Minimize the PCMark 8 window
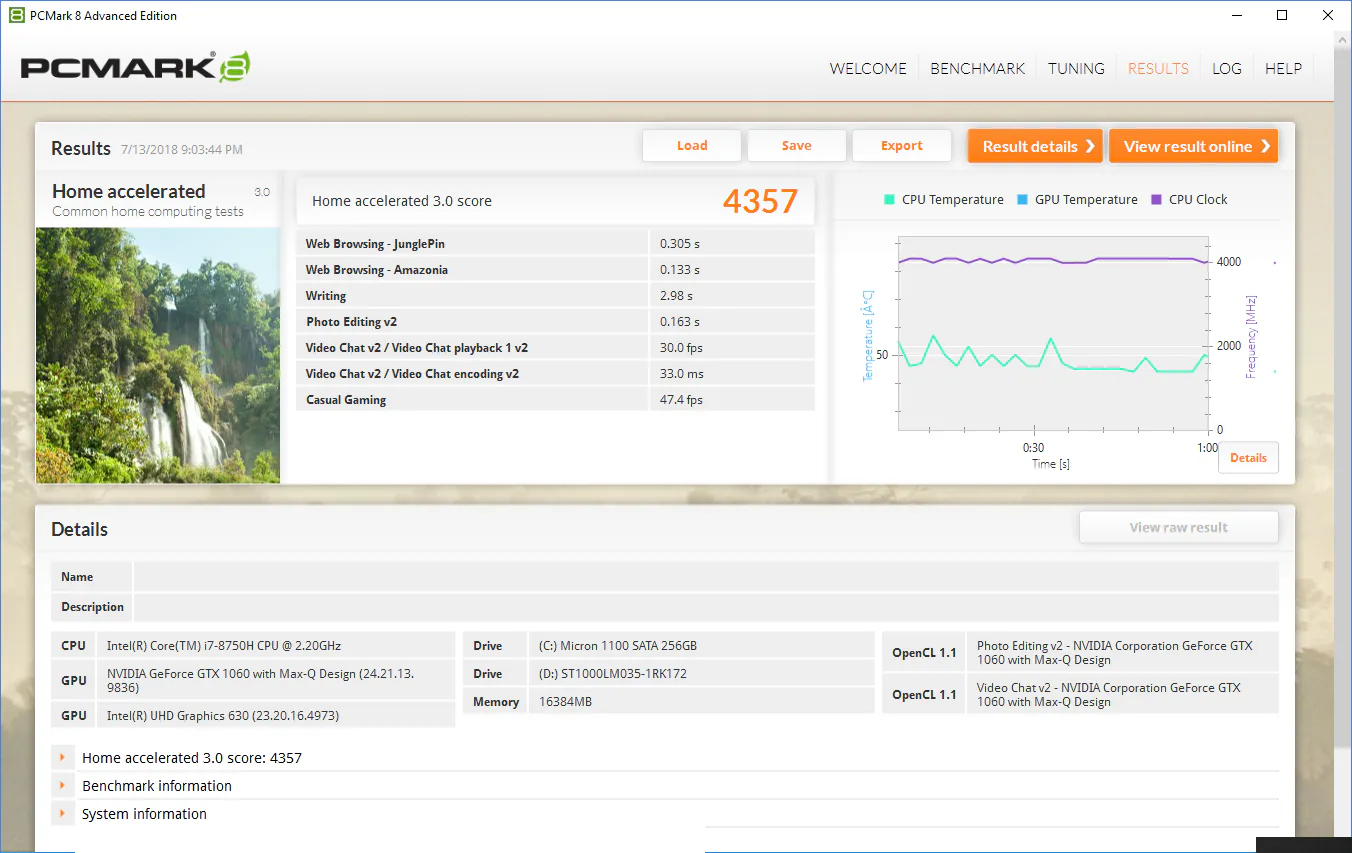This screenshot has height=853, width=1352. (1237, 15)
